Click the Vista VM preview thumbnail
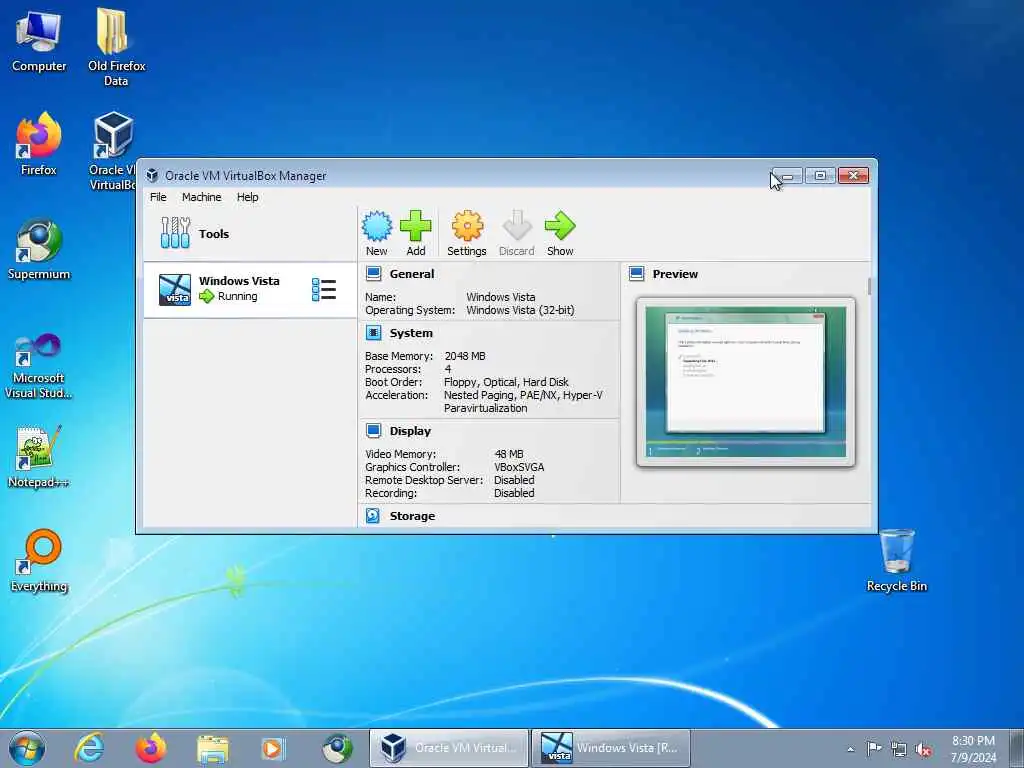This screenshot has width=1024, height=768. [746, 382]
